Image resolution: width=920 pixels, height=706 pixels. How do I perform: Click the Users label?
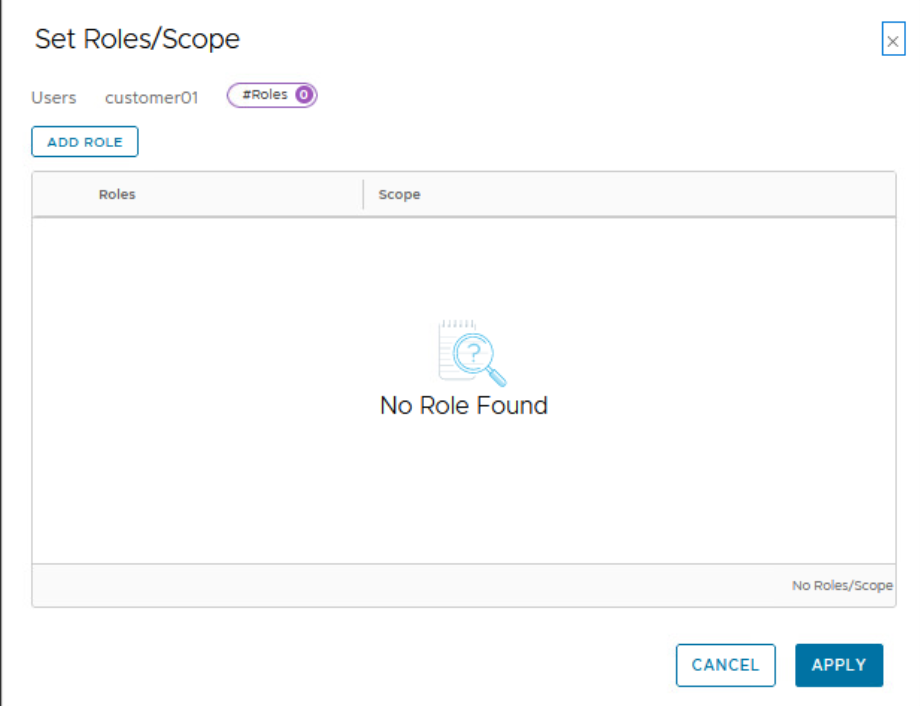[x=54, y=98]
